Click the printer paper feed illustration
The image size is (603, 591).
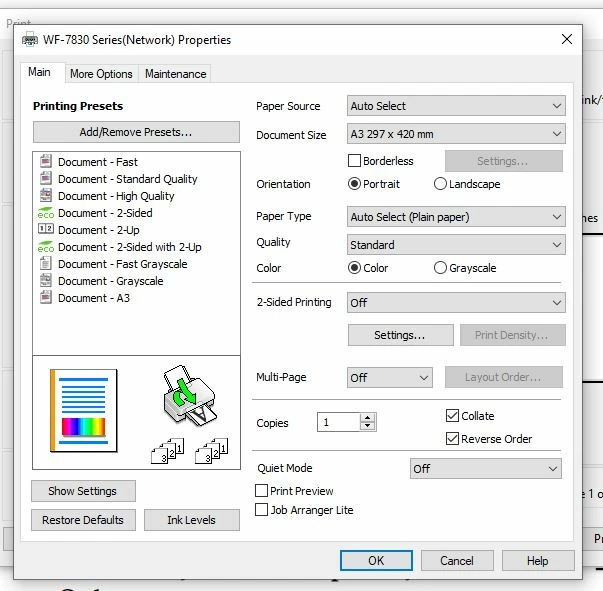click(189, 396)
